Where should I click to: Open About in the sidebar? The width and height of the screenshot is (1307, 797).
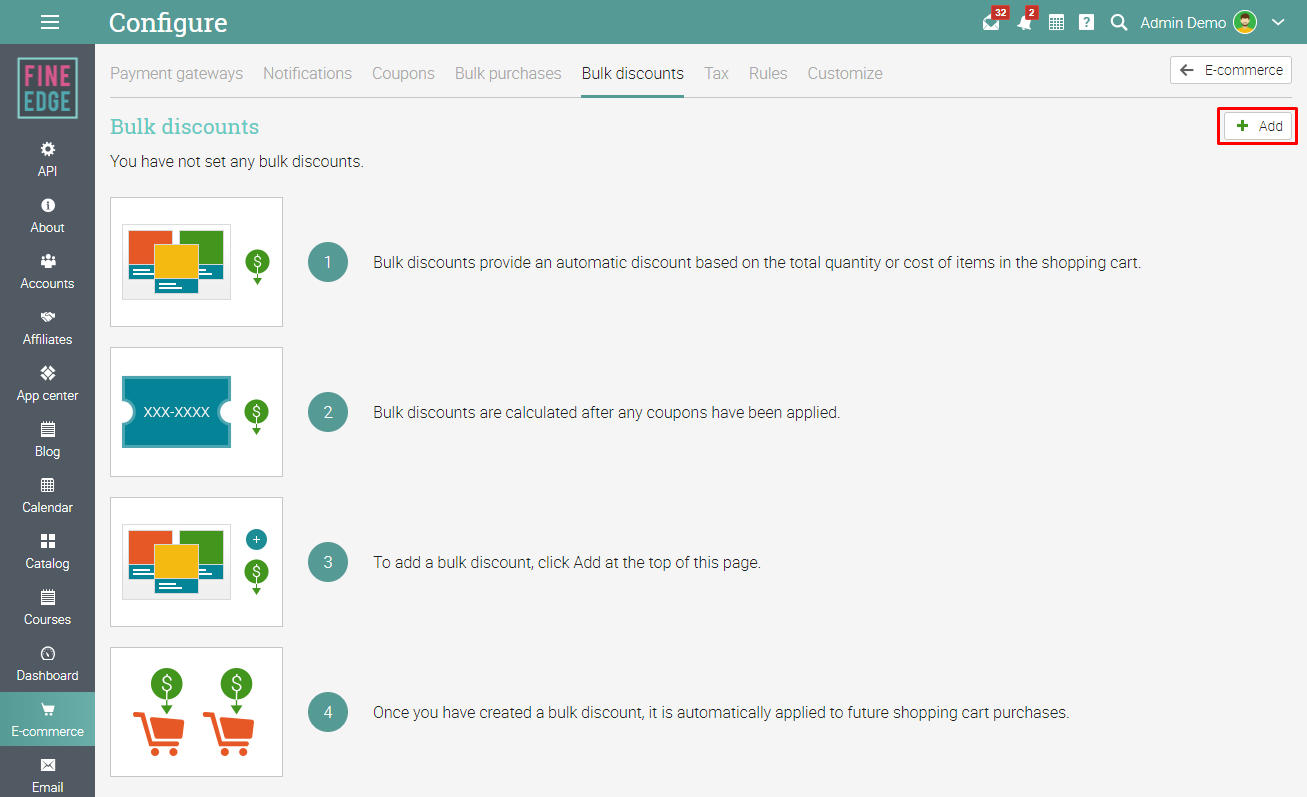[x=47, y=215]
